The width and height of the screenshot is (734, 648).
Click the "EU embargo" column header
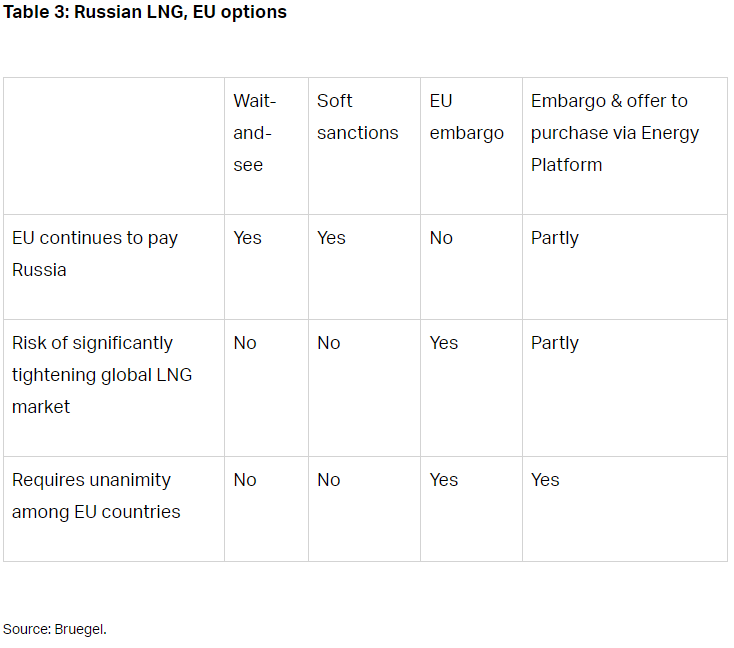466,117
